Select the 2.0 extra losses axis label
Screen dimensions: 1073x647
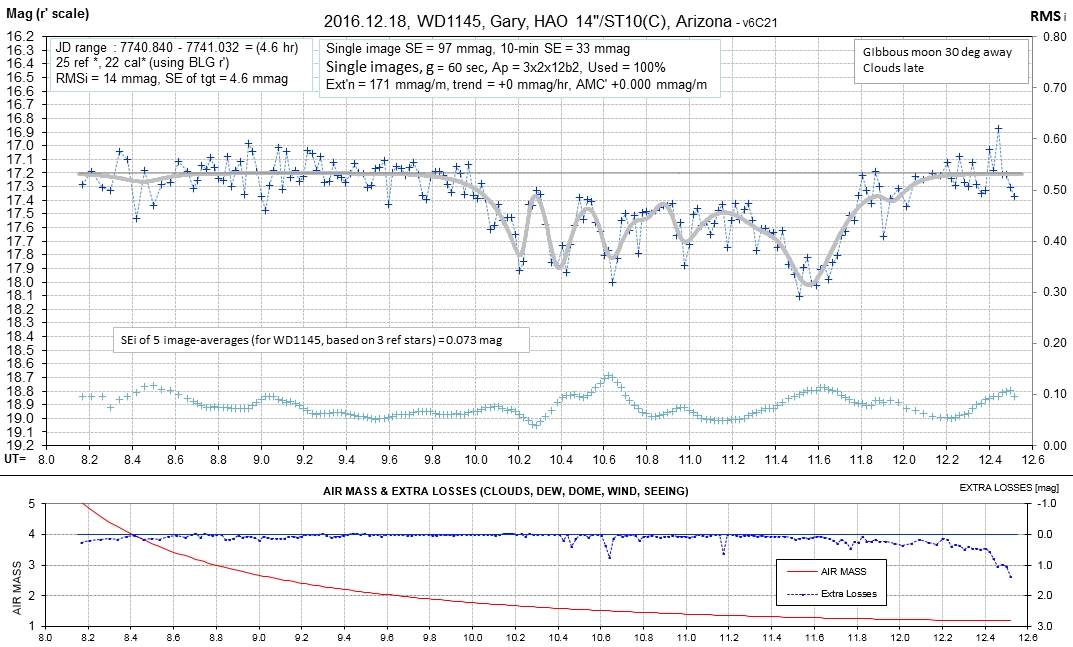click(1046, 596)
